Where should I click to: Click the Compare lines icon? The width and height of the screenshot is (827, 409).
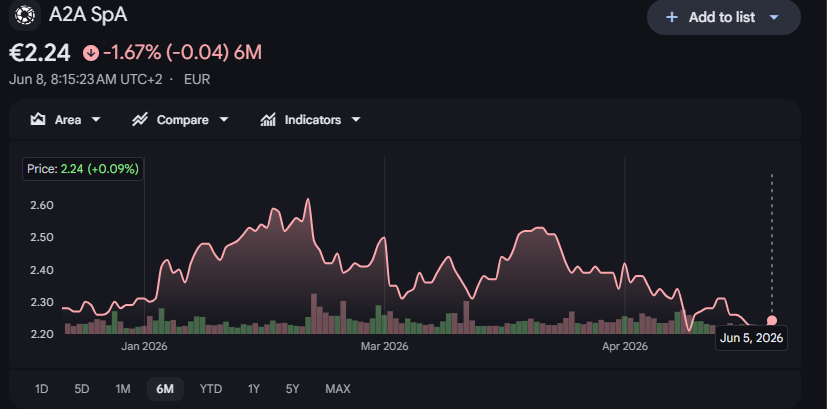click(x=140, y=120)
